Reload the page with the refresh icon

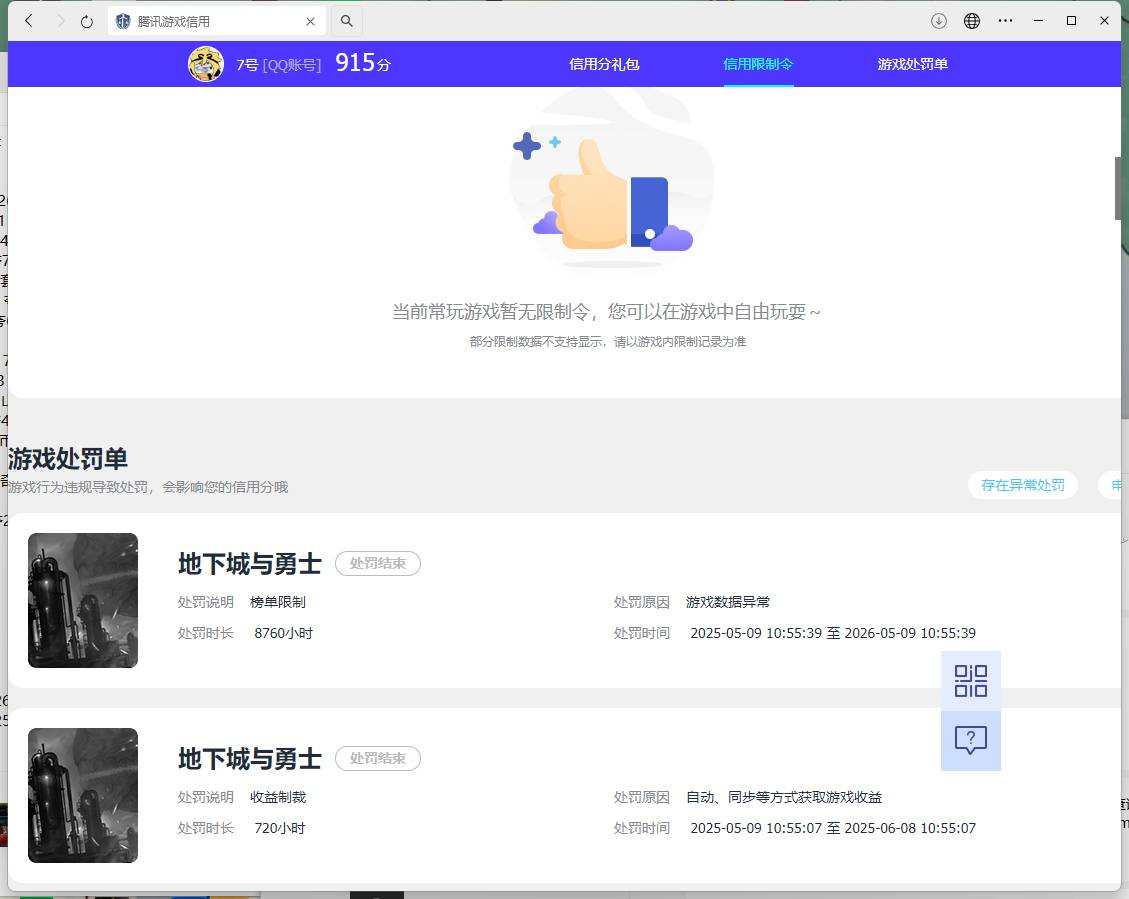(x=87, y=21)
